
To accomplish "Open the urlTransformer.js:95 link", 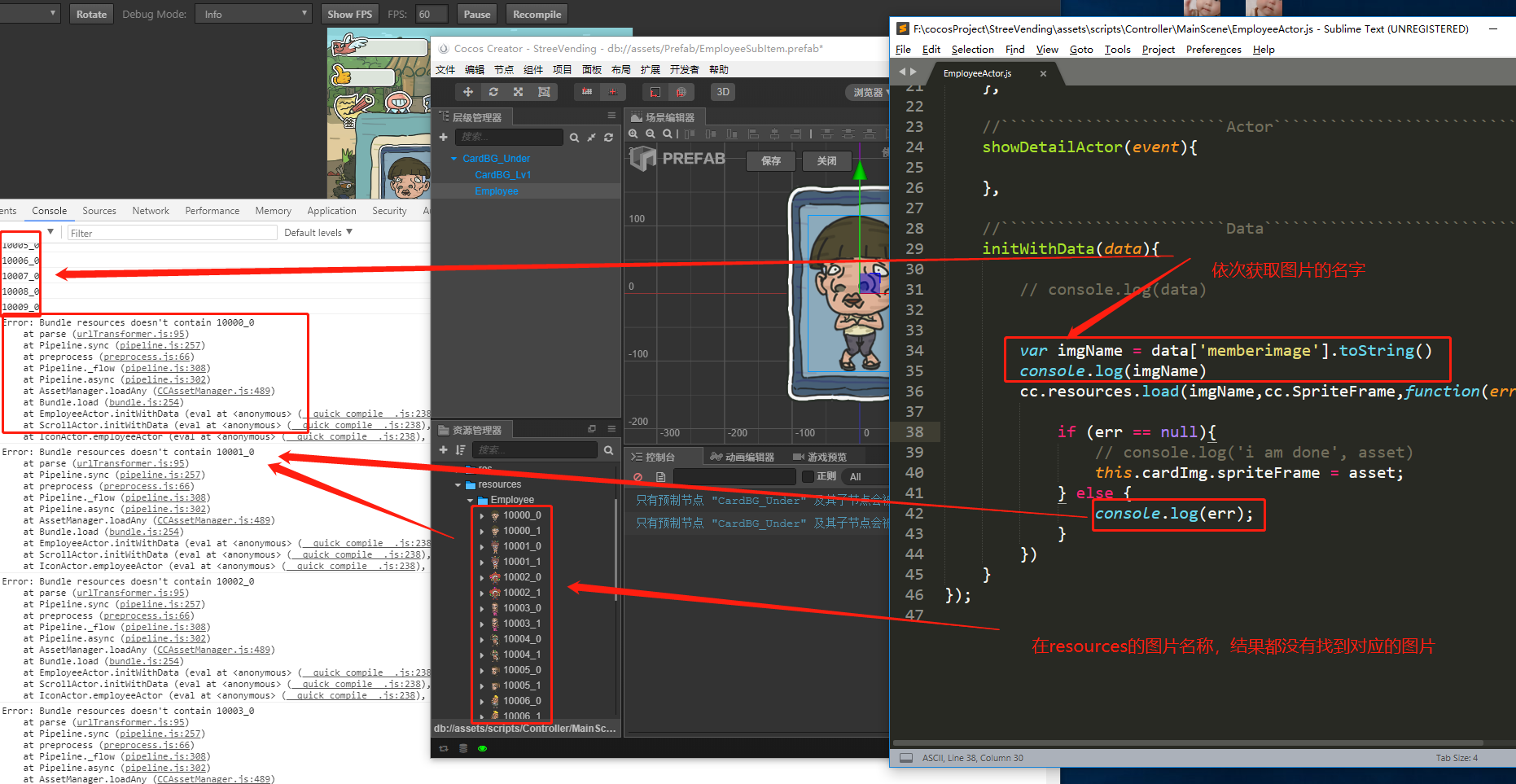I will tap(132, 335).
